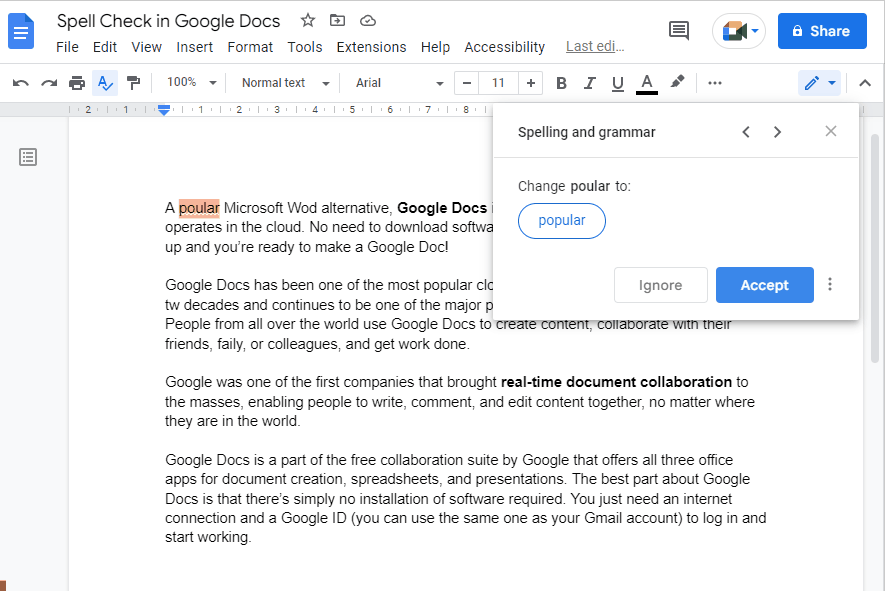Go to previous spelling suggestion

[x=746, y=132]
